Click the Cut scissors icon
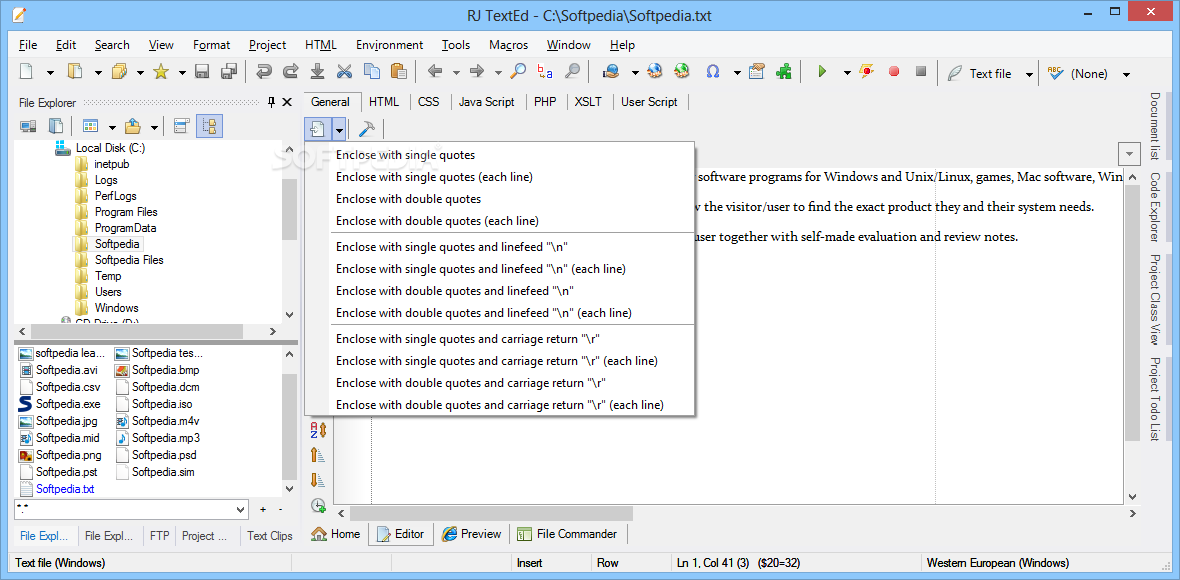This screenshot has width=1180, height=580. 345,72
